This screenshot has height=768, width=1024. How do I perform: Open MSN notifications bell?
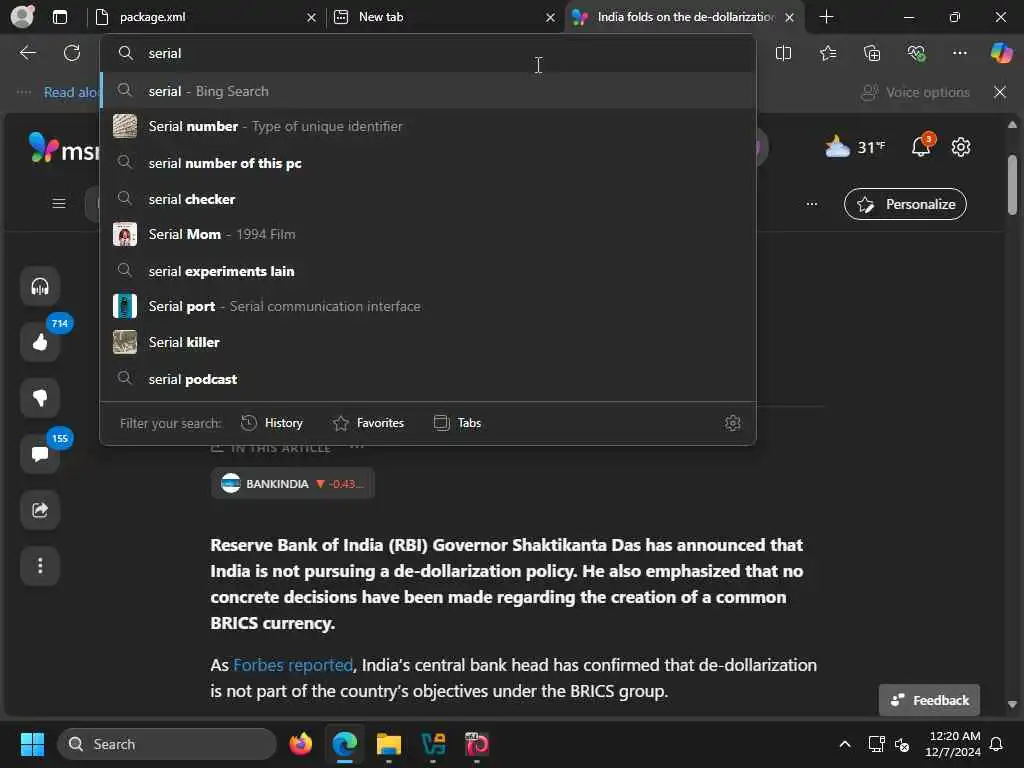point(921,146)
